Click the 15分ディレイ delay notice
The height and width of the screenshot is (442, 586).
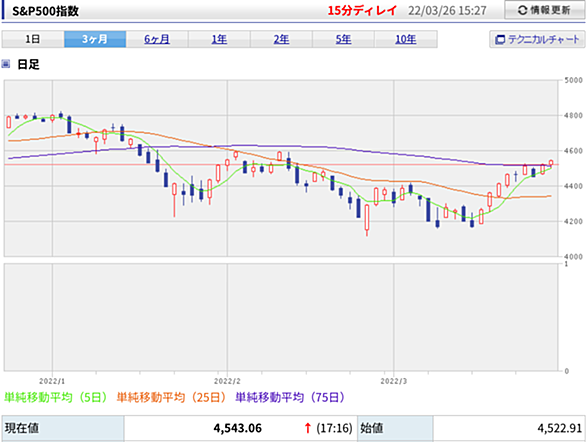point(362,10)
